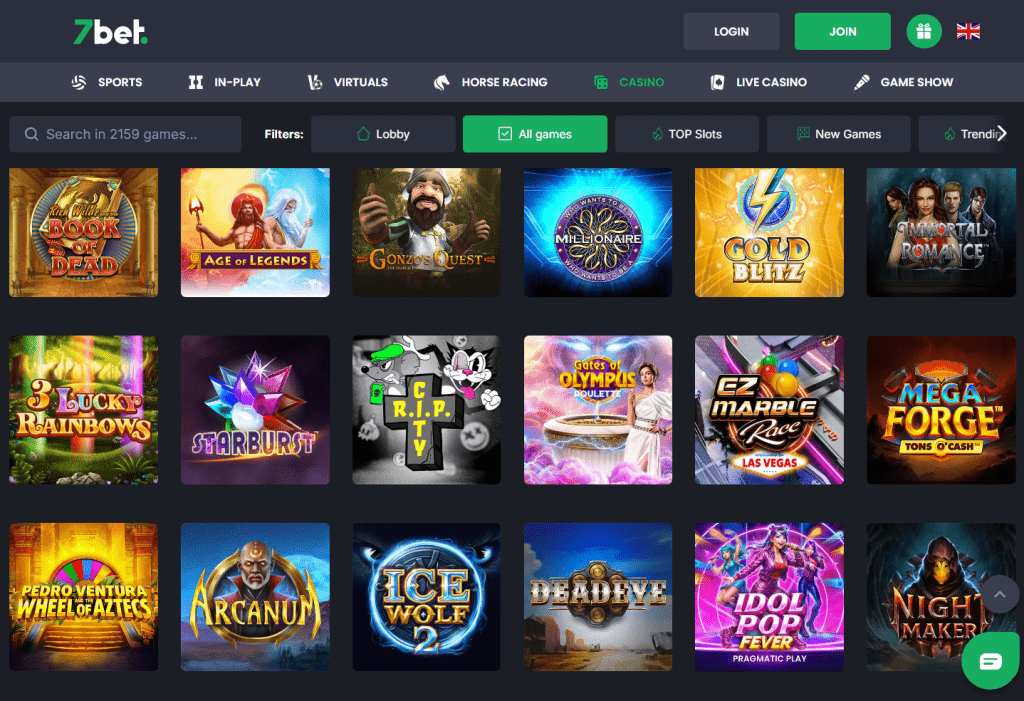Select the Casino menu item
This screenshot has height=701, width=1024.
629,82
